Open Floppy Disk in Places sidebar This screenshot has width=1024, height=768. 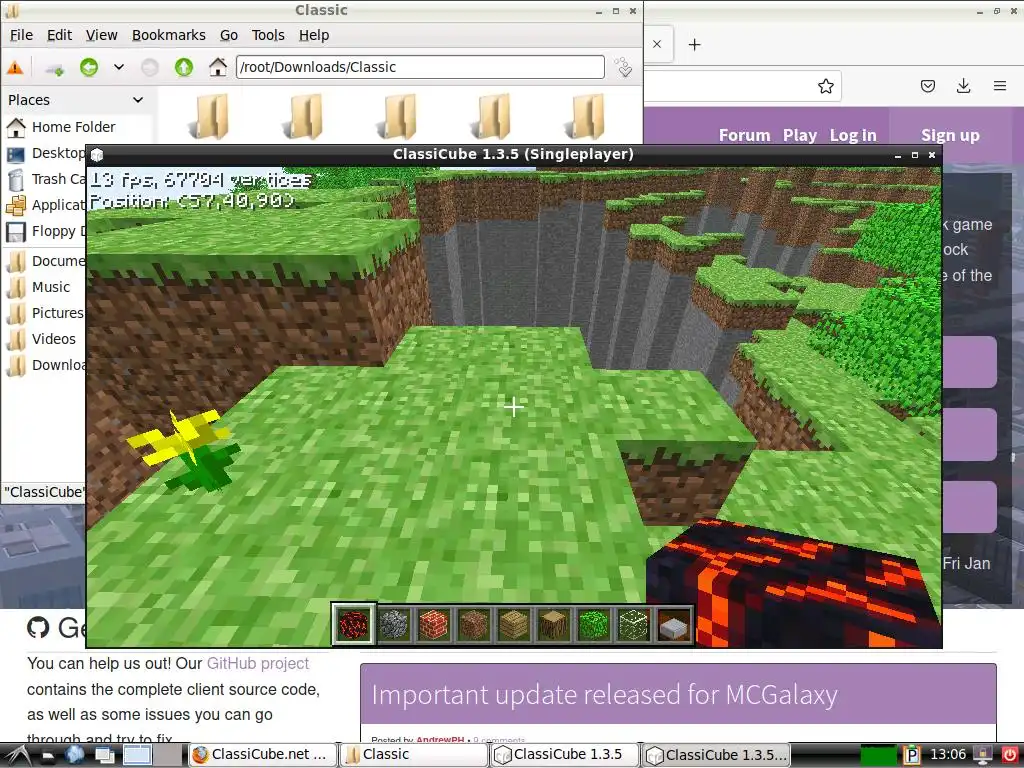tap(46, 231)
